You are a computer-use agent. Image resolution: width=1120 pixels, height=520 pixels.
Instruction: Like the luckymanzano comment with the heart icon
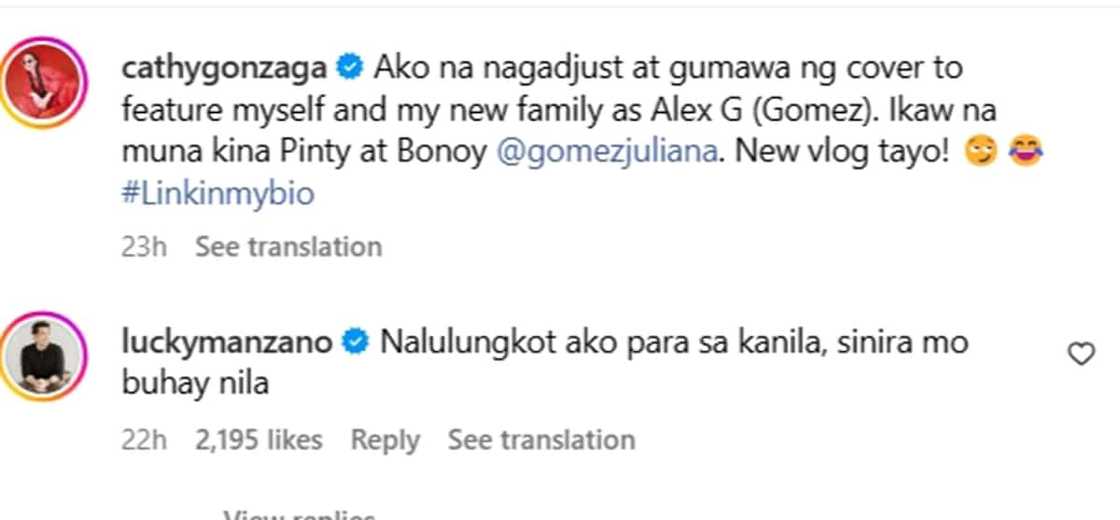pos(1081,353)
